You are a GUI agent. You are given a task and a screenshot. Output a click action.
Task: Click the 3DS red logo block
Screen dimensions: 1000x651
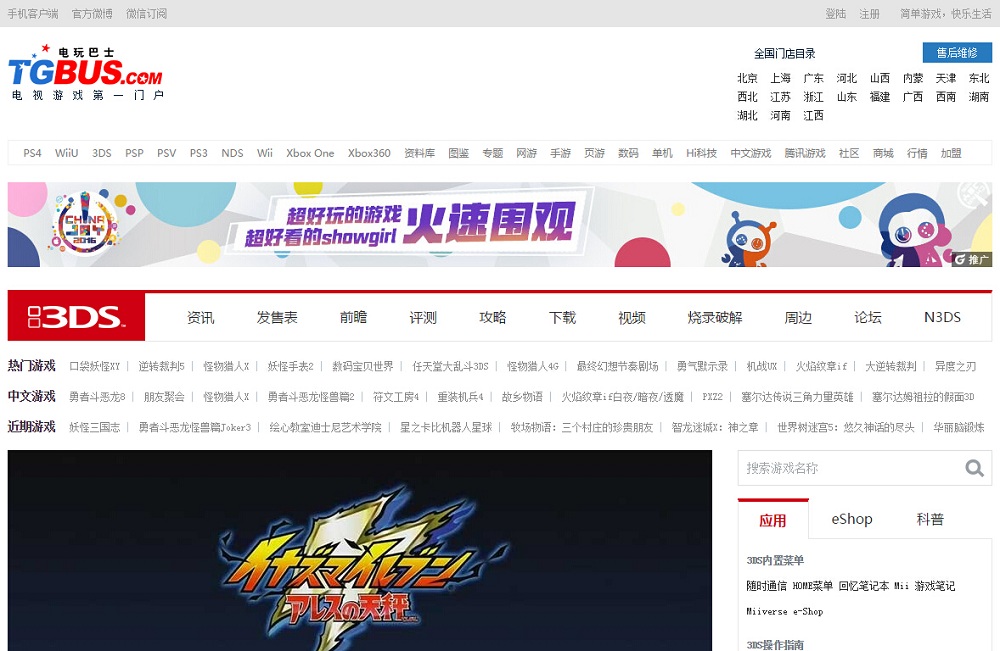point(77,317)
